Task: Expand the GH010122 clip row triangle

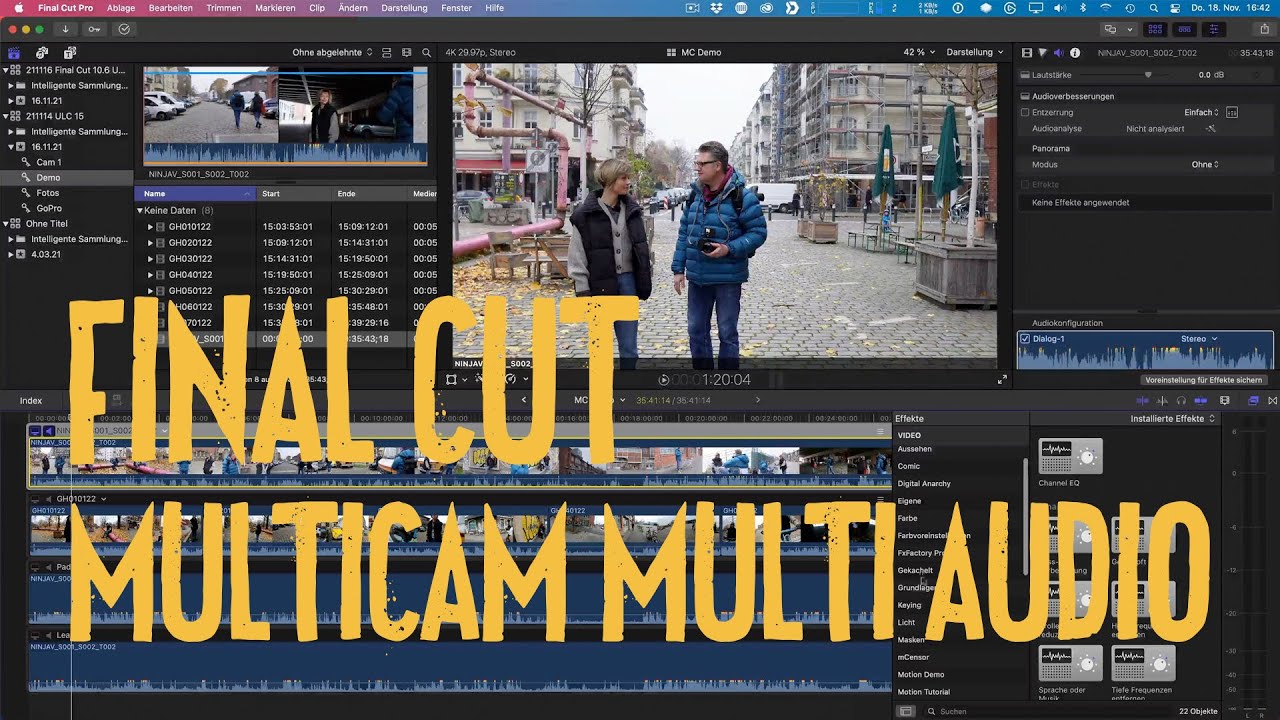Action: coord(151,227)
